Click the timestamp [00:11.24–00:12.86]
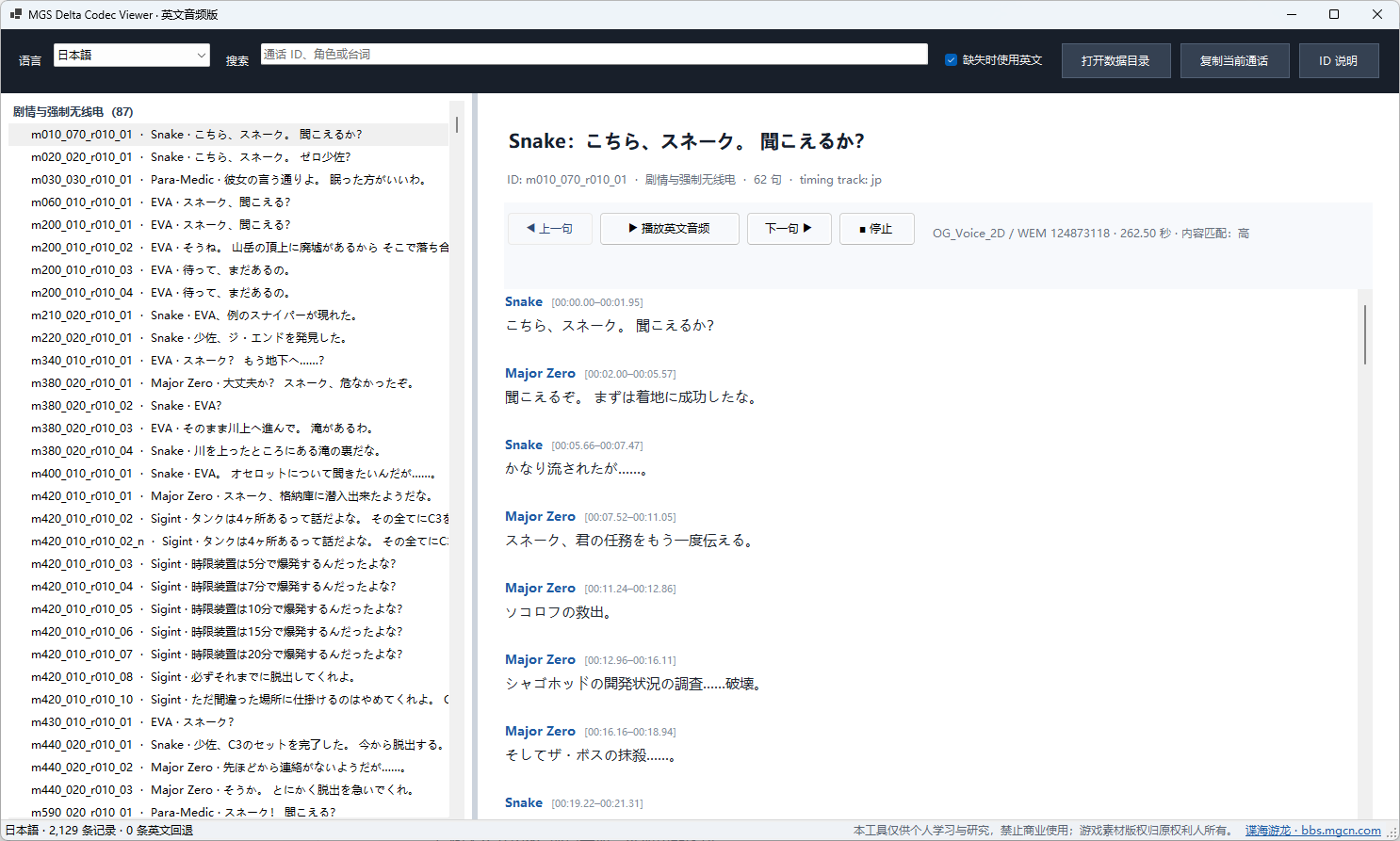Screen dimensions: 1400x841 pyautogui.click(x=629, y=589)
